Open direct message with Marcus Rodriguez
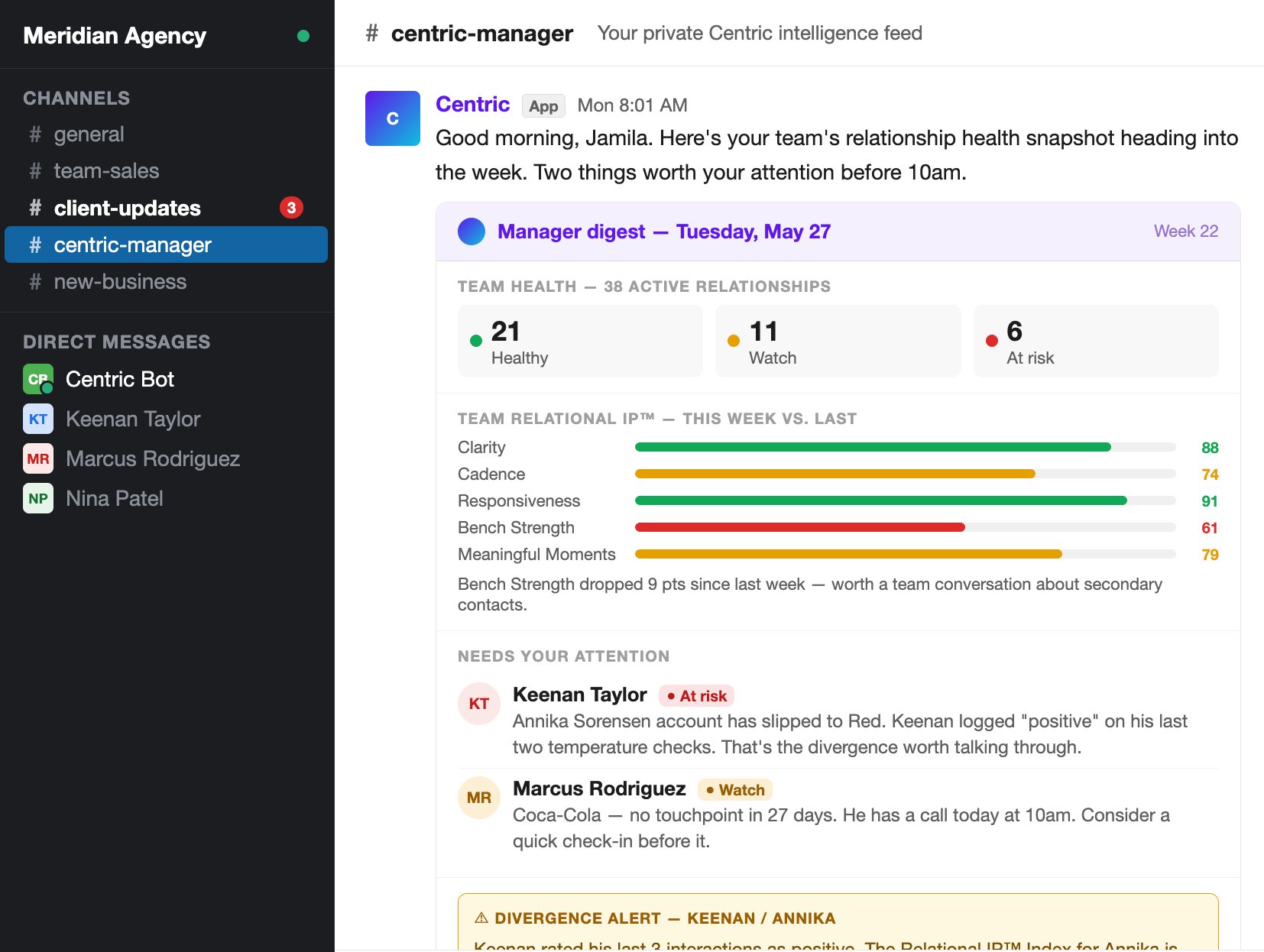The width and height of the screenshot is (1264, 952). pos(166,458)
